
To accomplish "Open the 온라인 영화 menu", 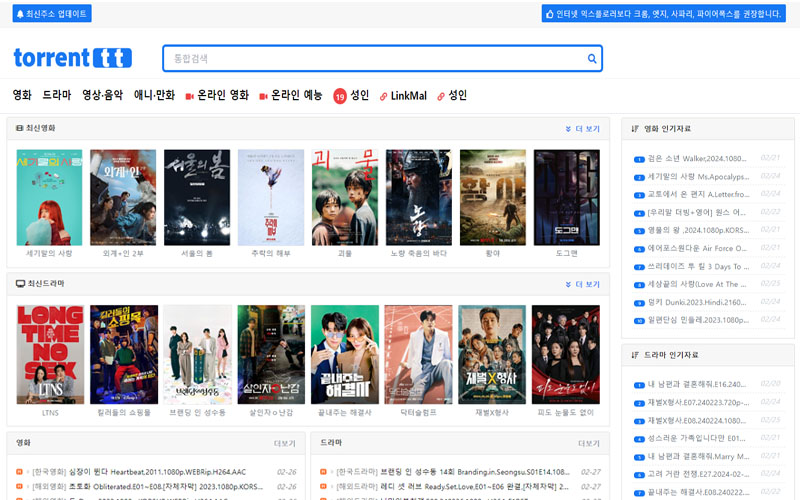I will pyautogui.click(x=223, y=95).
